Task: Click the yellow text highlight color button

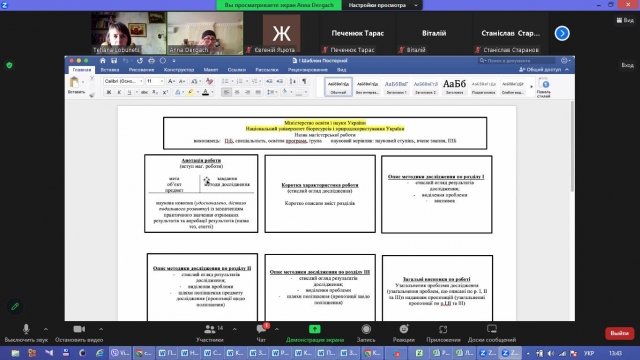Action: pyautogui.click(x=190, y=93)
